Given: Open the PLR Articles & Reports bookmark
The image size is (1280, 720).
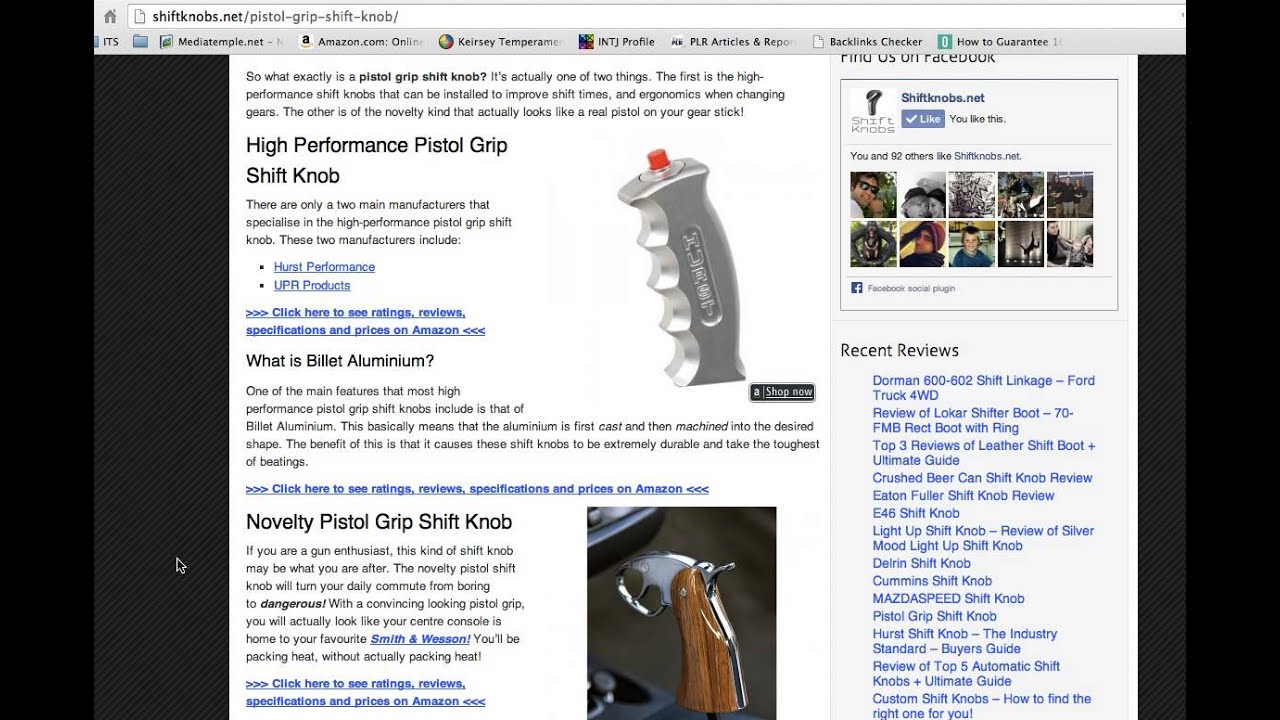Looking at the screenshot, I should (733, 42).
